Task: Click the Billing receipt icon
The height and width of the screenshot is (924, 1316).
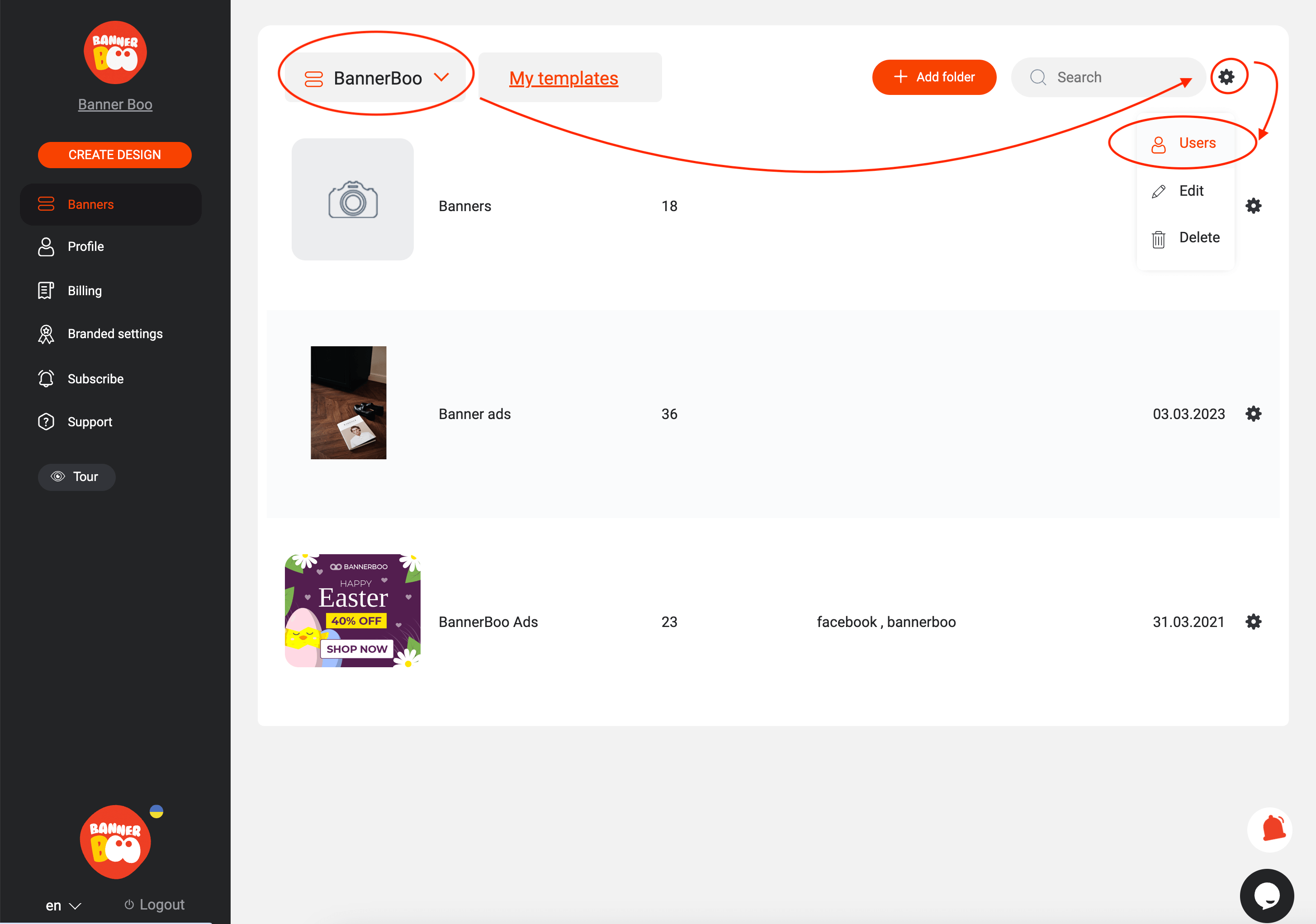Action: tap(46, 290)
